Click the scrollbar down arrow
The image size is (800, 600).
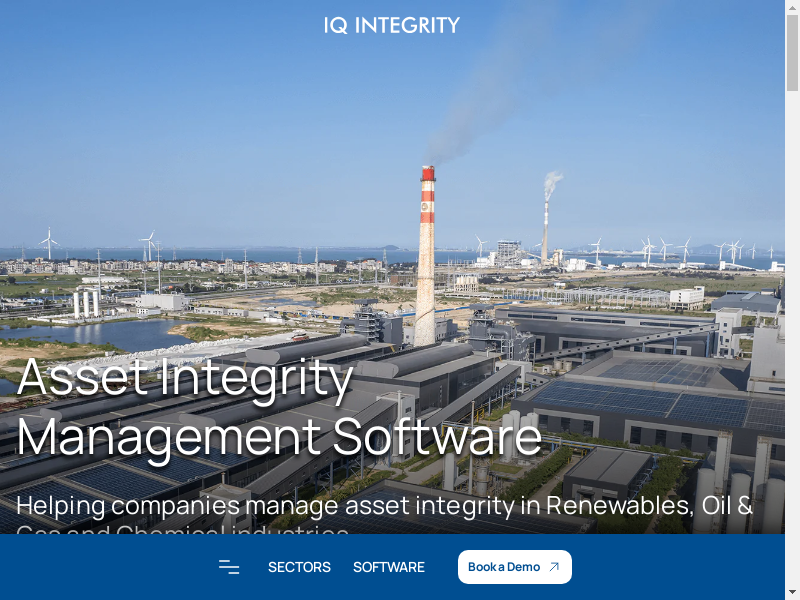coord(792,593)
